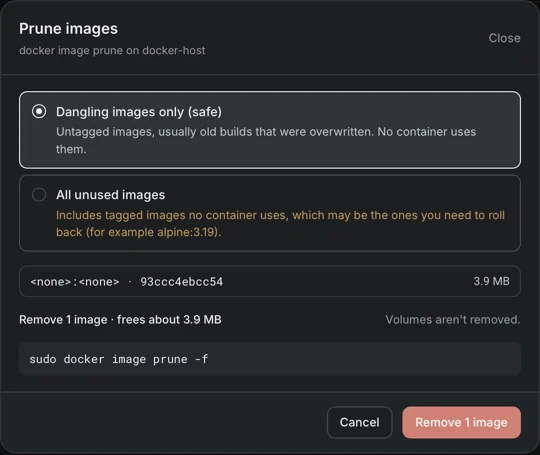This screenshot has width=540, height=455.
Task: Click Remove 1 image frees about summary
Action: pos(120,320)
